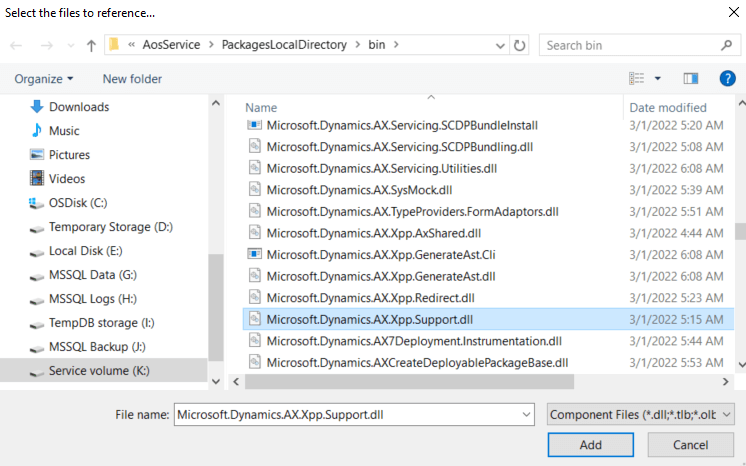Toggle the preview pane
This screenshot has height=466, width=746.
(x=691, y=79)
